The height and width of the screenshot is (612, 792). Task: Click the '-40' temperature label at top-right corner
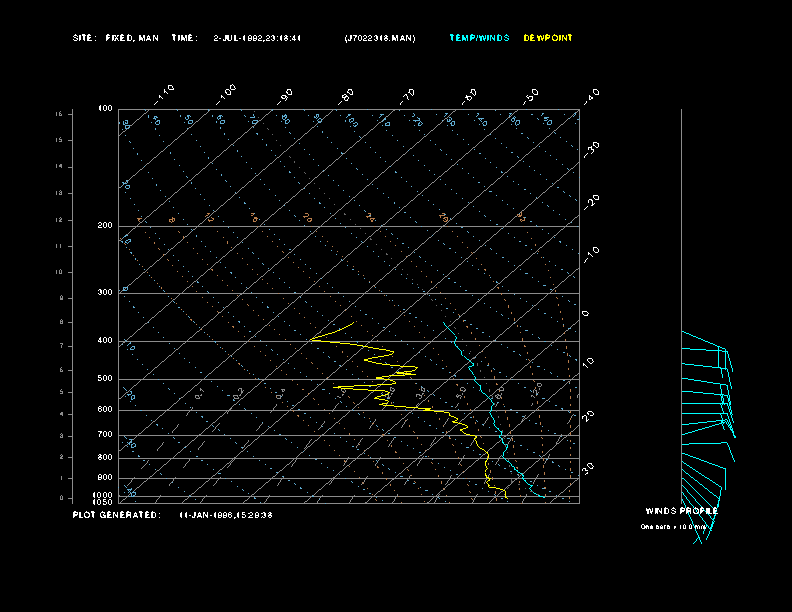[x=591, y=96]
